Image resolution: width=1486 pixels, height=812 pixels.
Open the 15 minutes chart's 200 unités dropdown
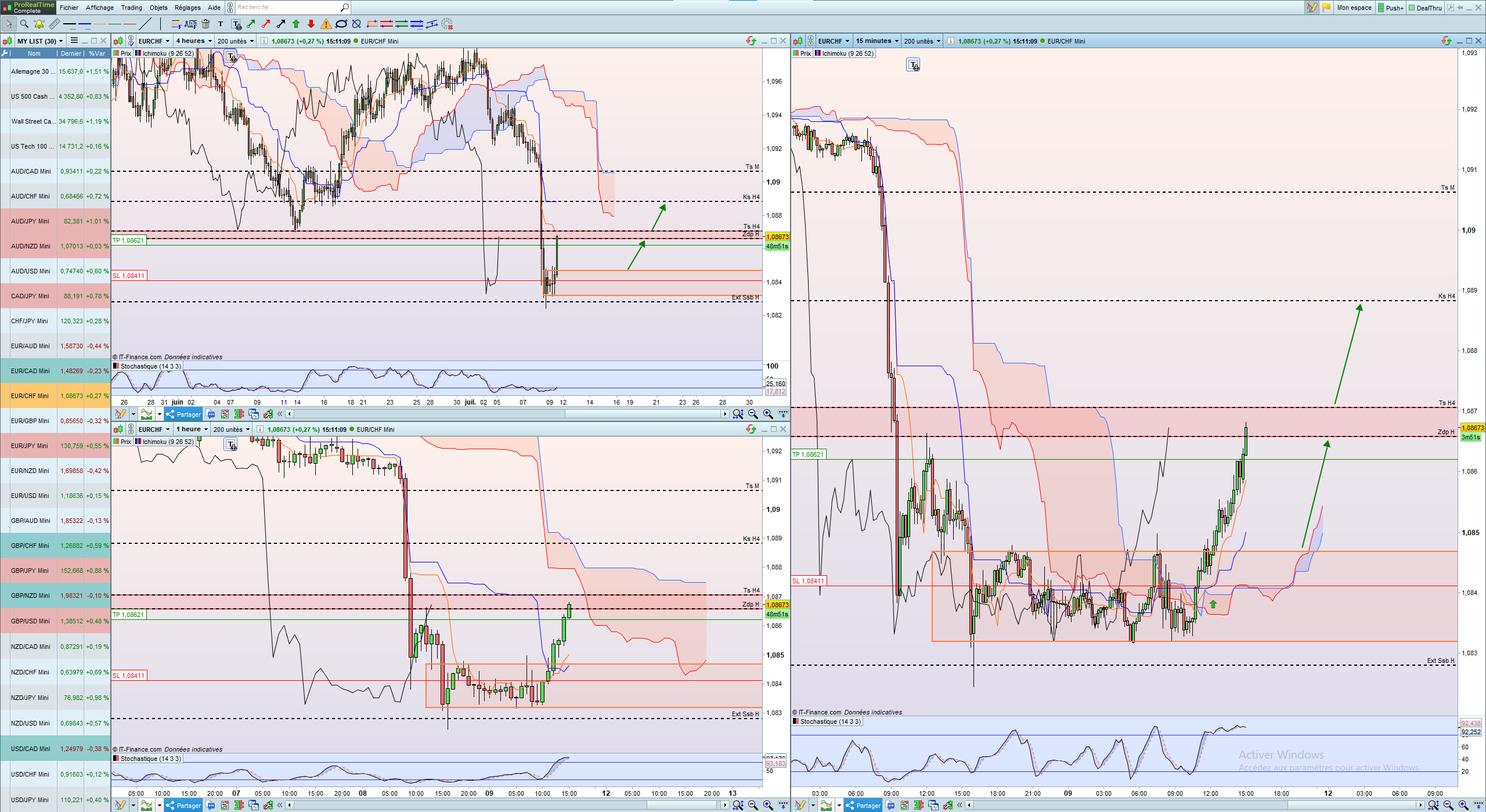[x=922, y=41]
